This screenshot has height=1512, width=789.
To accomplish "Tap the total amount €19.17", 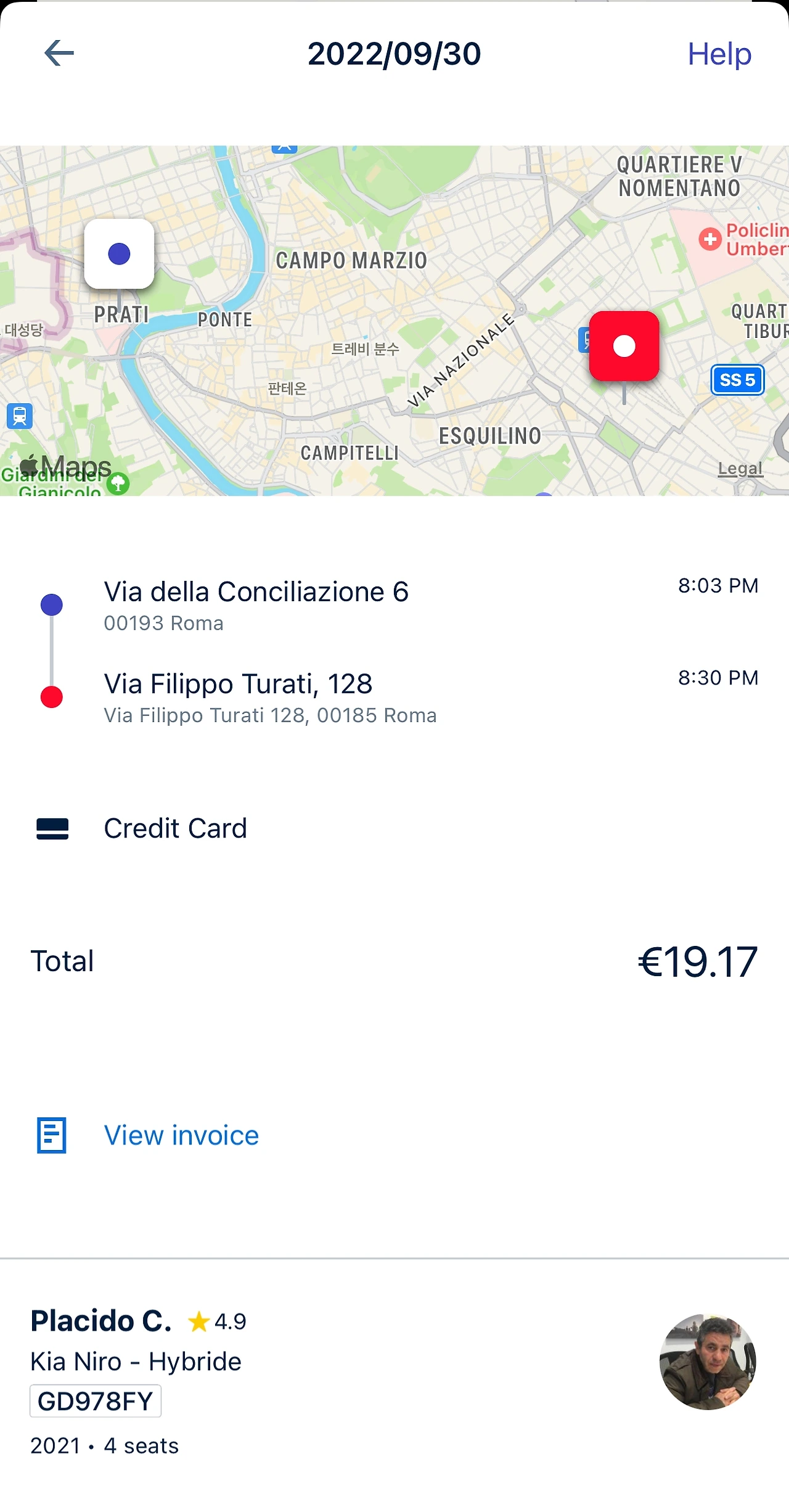I will pos(697,961).
